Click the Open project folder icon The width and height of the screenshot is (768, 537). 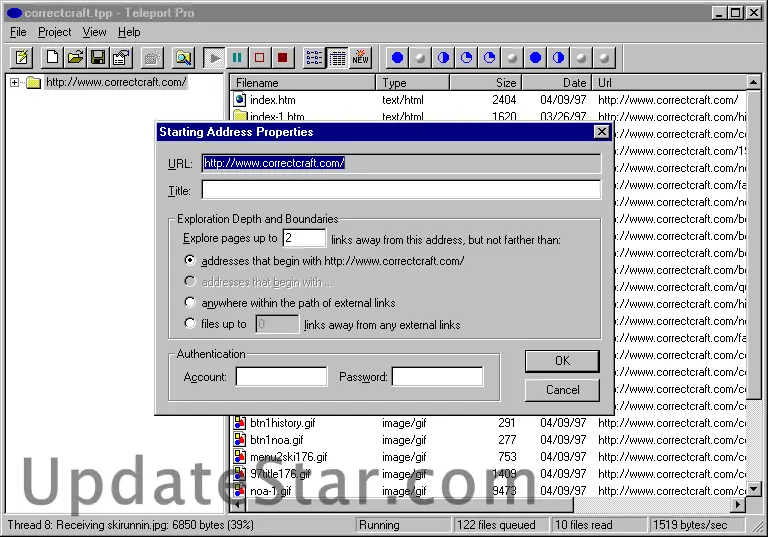click(75, 57)
